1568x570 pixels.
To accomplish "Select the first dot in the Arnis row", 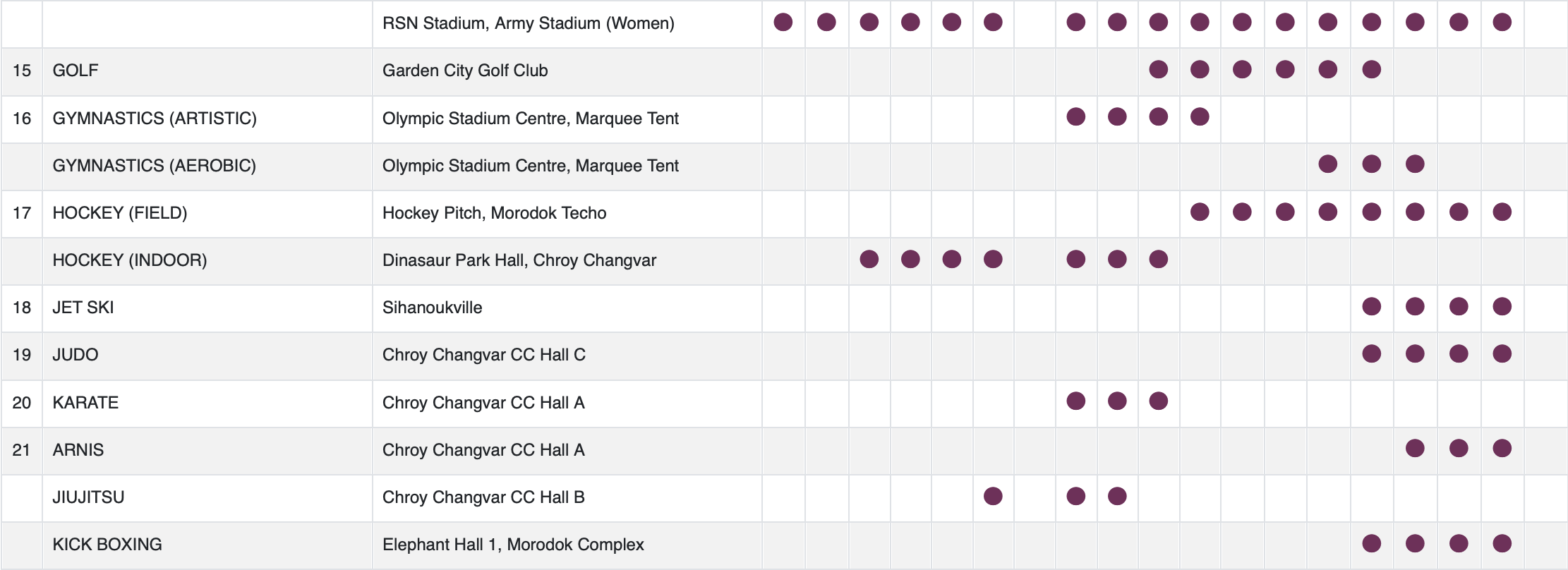I will [1415, 449].
